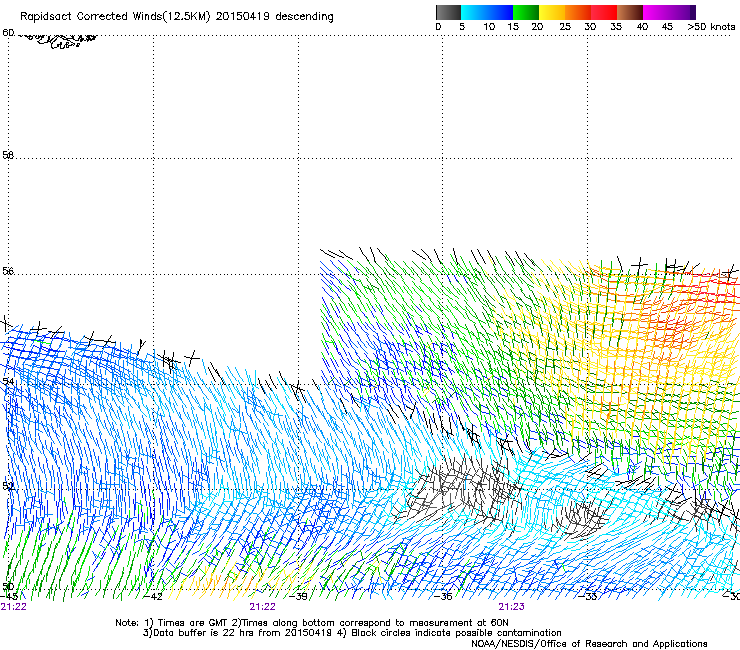Click the '-39' longitude axis label
Viewport: 740px width, 650px height.
[x=299, y=596]
